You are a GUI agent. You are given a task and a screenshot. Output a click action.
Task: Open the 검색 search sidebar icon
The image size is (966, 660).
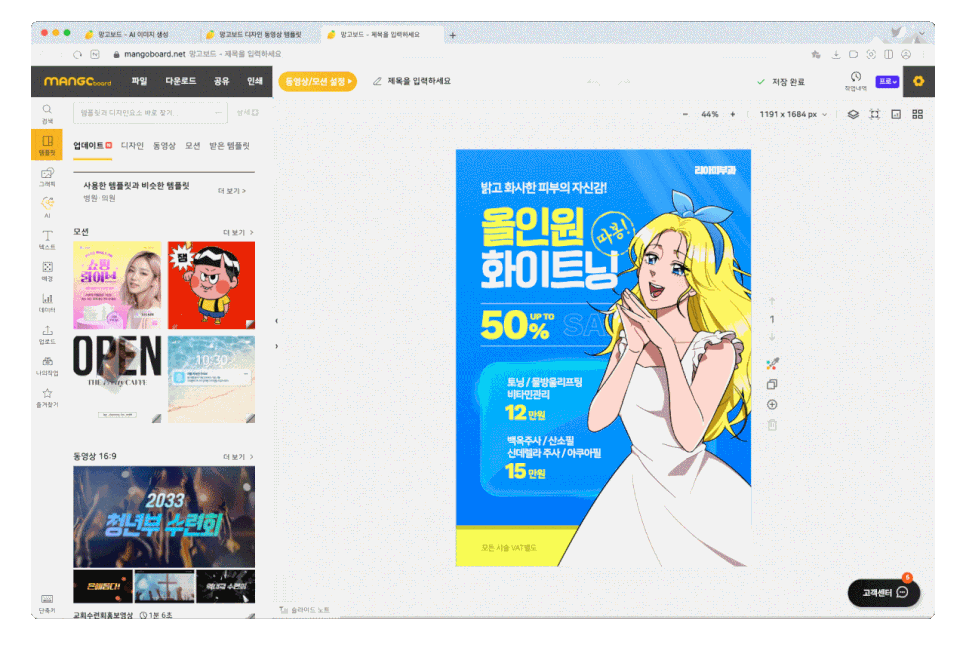[47, 113]
